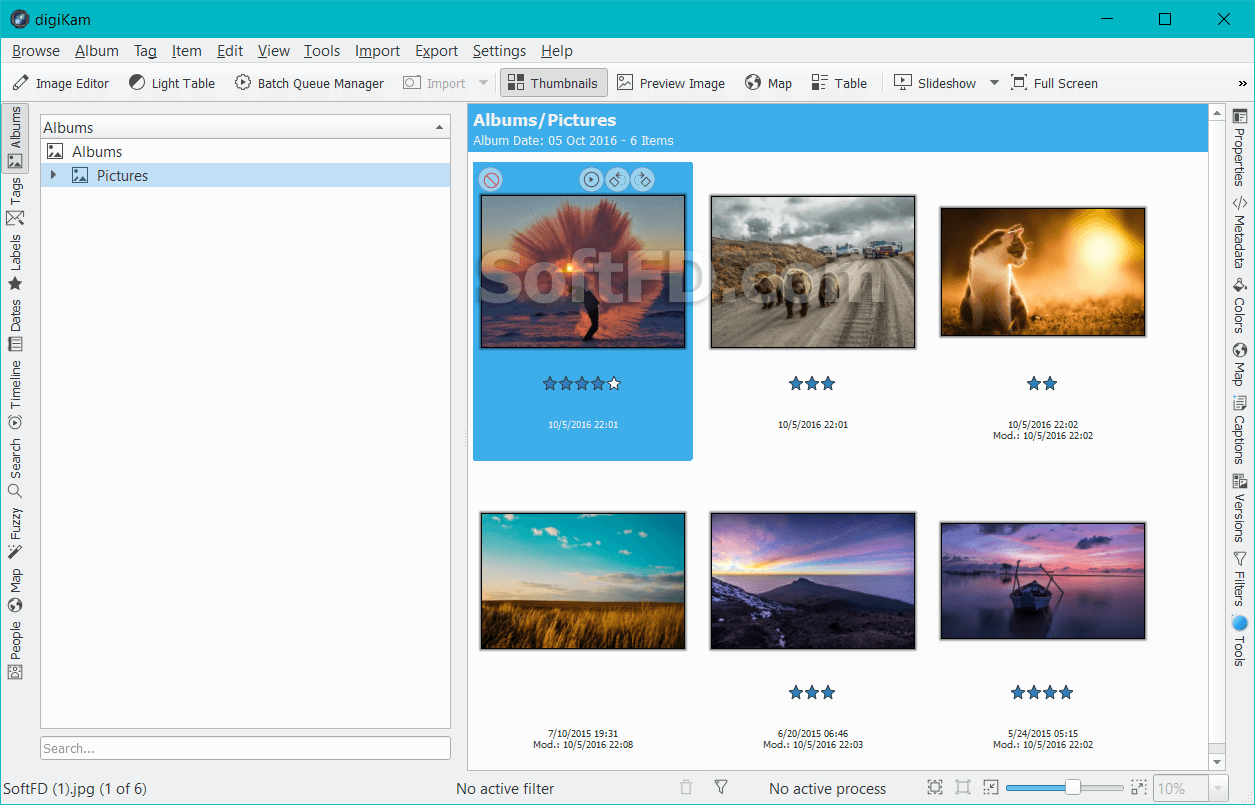This screenshot has width=1255, height=805.
Task: Click the album Search input field
Action: 245,748
